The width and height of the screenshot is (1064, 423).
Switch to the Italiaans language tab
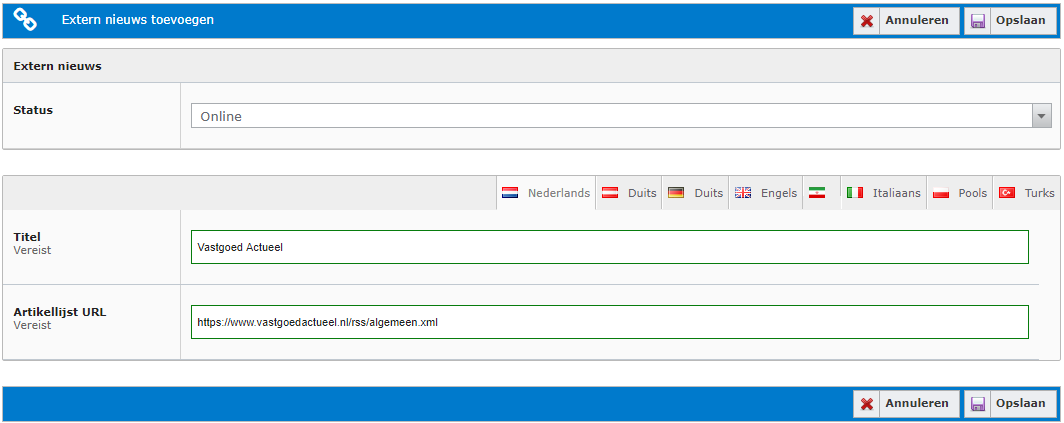click(x=884, y=193)
